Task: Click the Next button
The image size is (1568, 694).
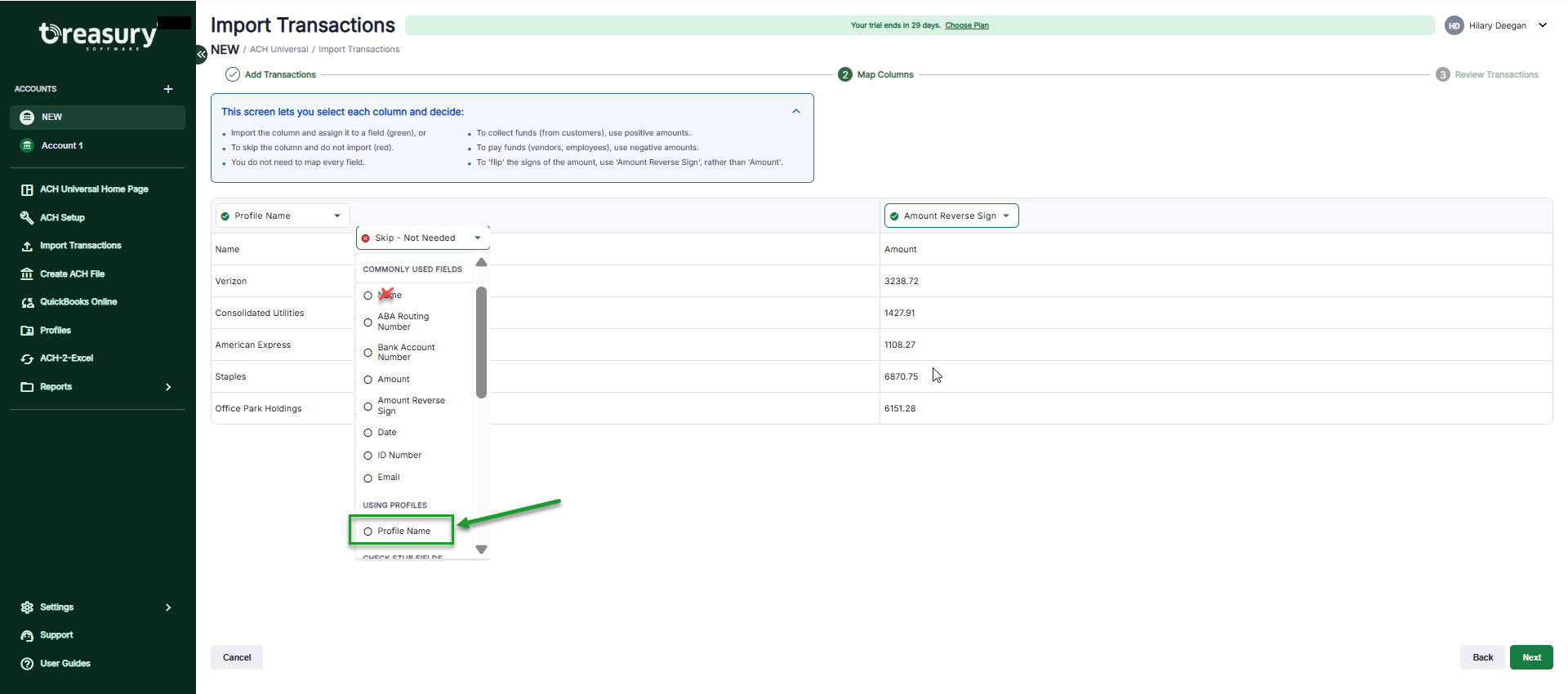Action: pyautogui.click(x=1531, y=657)
